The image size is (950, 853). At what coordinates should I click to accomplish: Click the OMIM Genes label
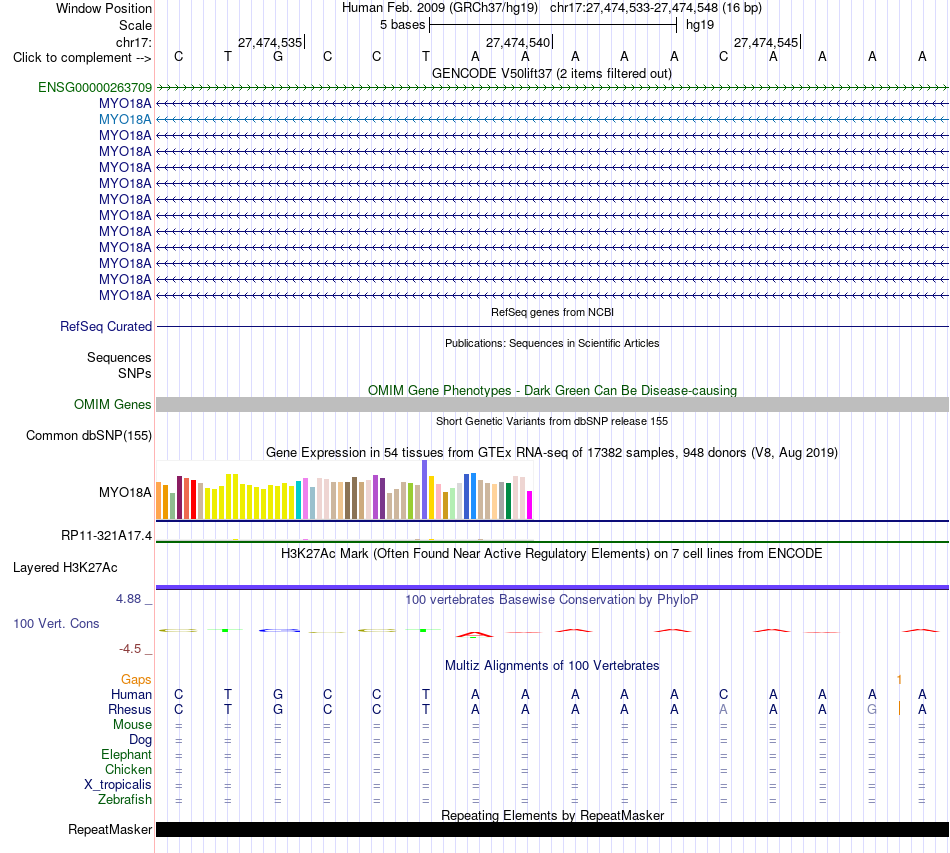112,405
